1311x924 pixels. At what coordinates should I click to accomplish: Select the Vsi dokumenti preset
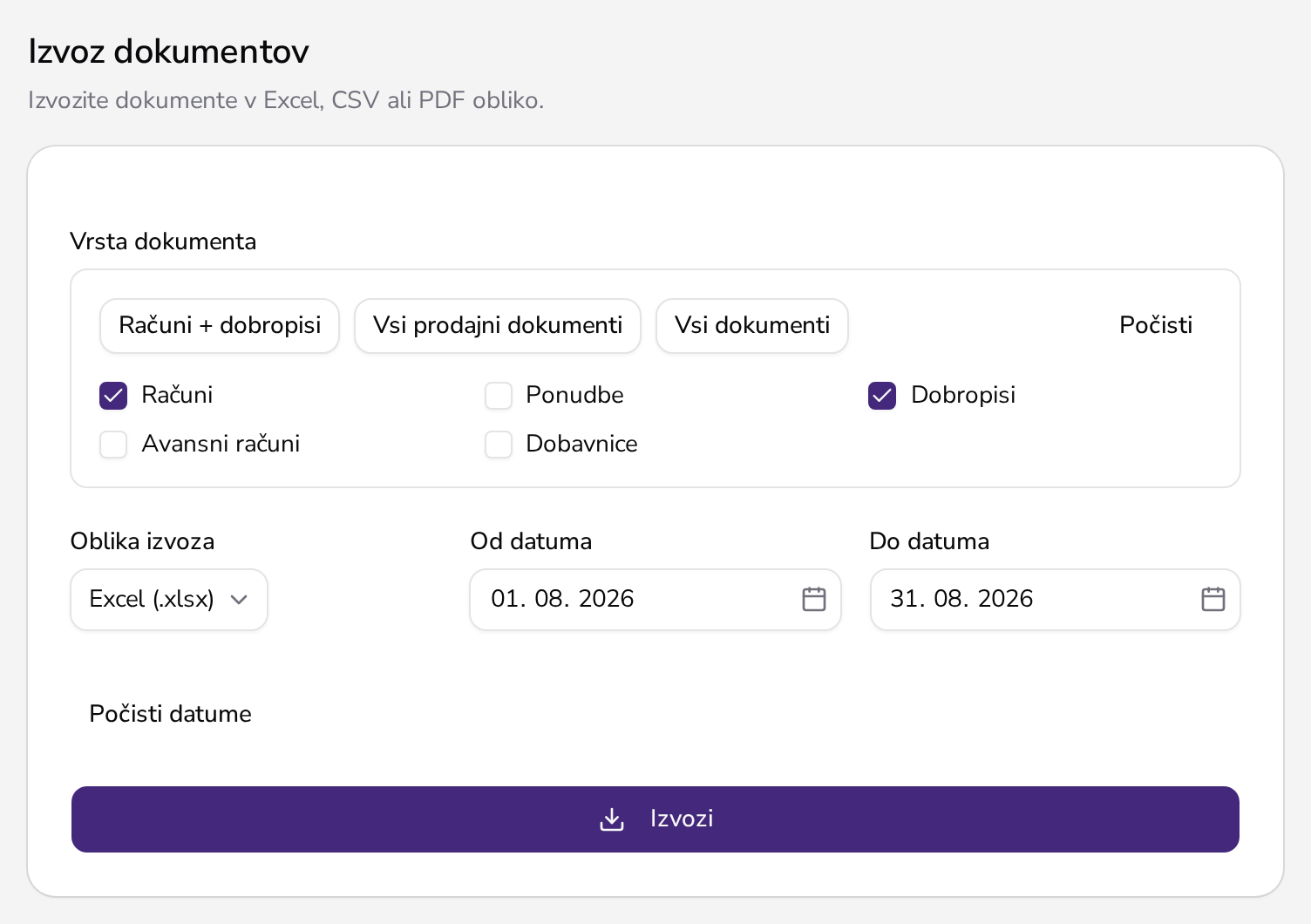(x=752, y=326)
